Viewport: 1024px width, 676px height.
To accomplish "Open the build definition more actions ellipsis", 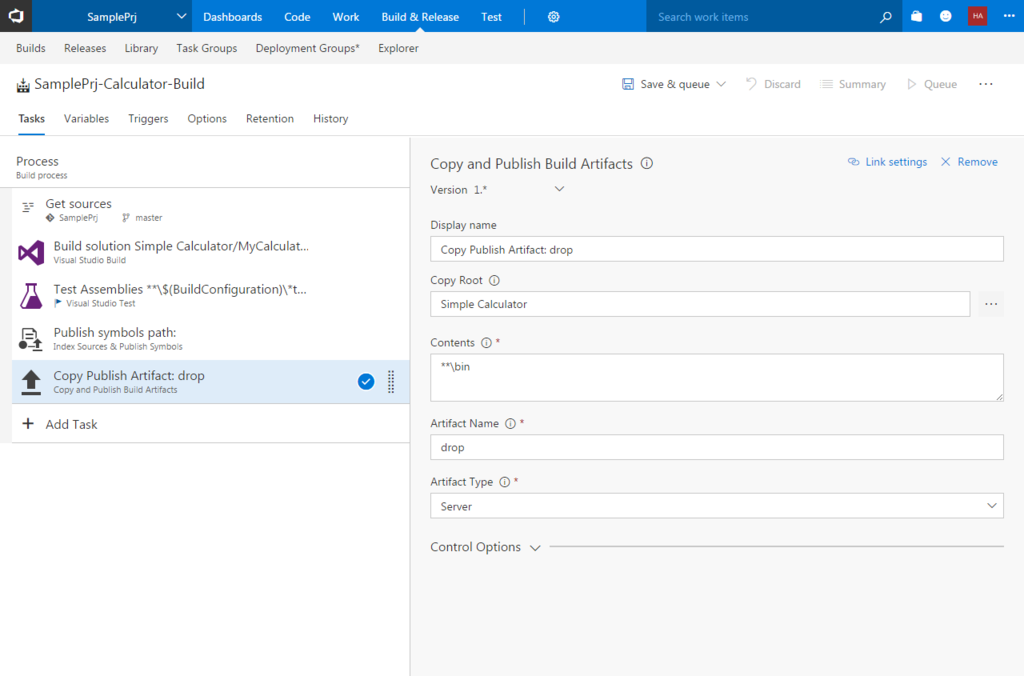I will click(985, 84).
